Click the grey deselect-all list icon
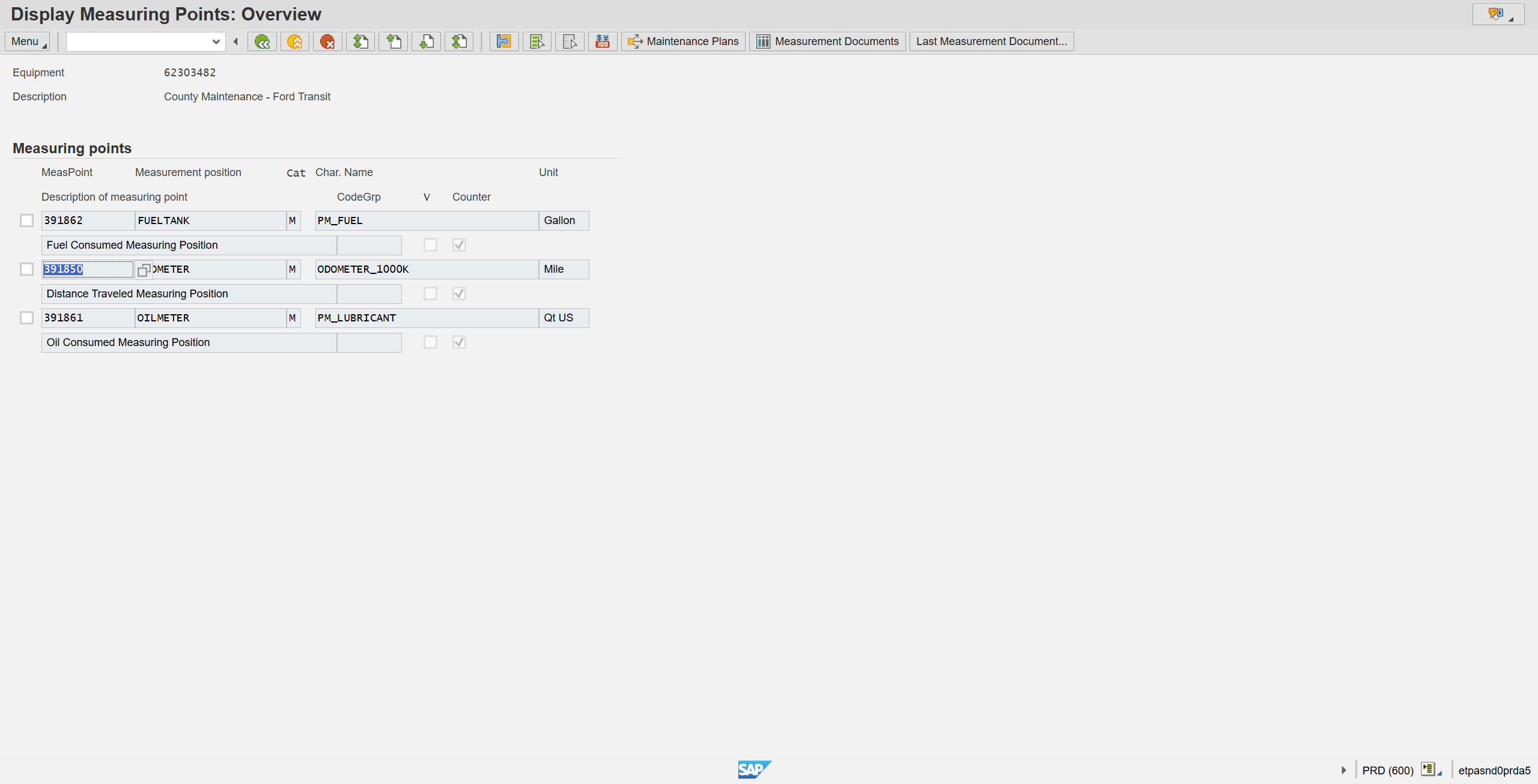This screenshot has height=784, width=1538. point(570,41)
